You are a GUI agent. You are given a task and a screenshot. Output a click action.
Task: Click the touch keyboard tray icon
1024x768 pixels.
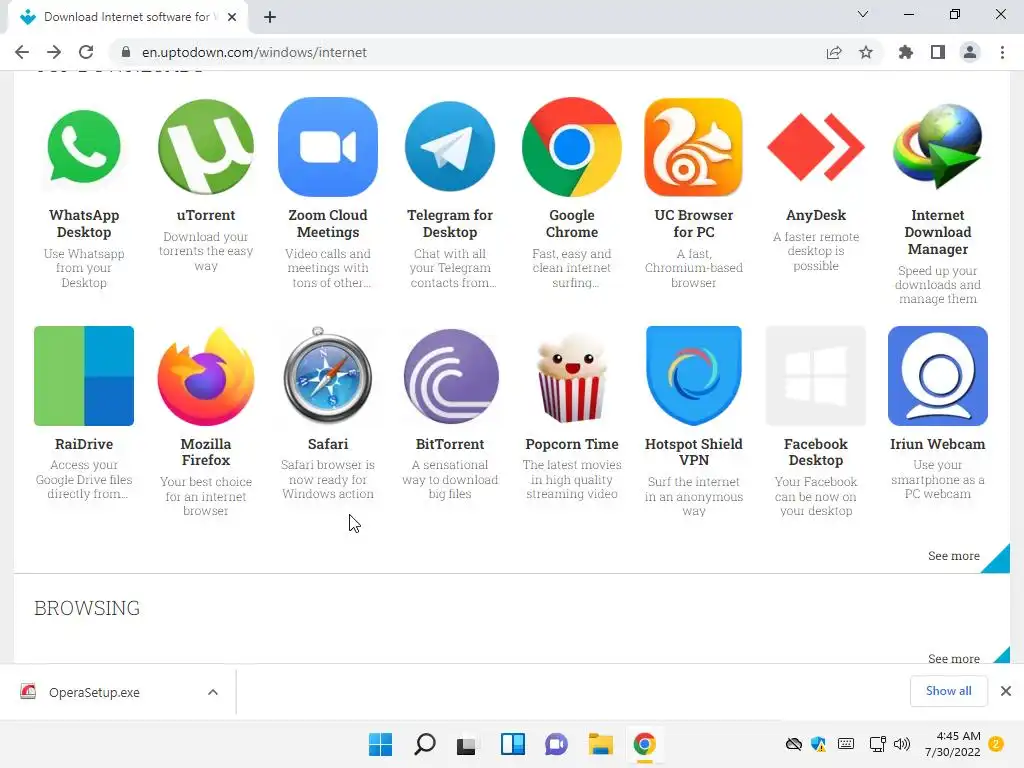[x=846, y=744]
